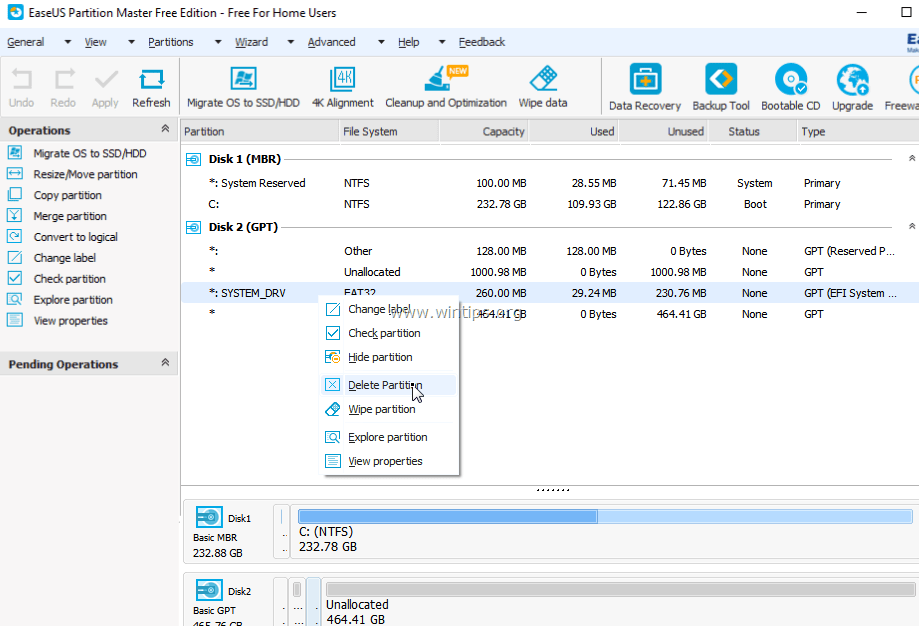Sort by the Unused column header
This screenshot has width=919, height=626.
tap(664, 131)
